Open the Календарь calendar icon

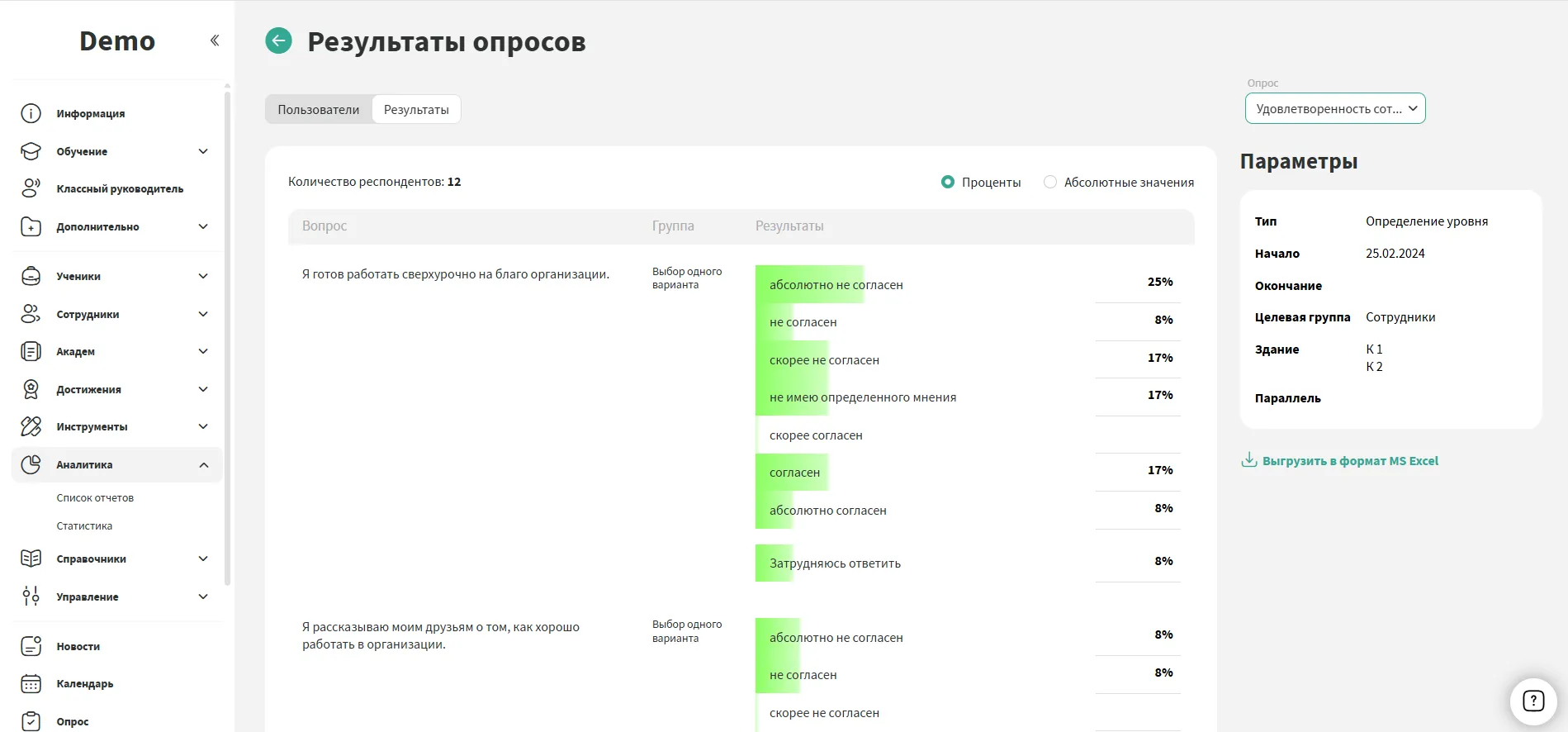tap(31, 683)
